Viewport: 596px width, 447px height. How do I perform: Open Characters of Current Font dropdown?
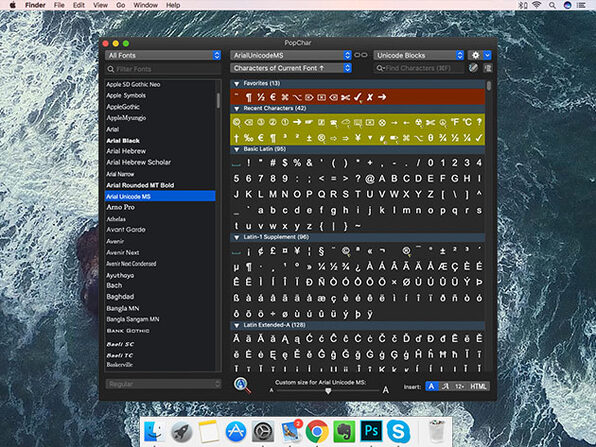(x=291, y=68)
